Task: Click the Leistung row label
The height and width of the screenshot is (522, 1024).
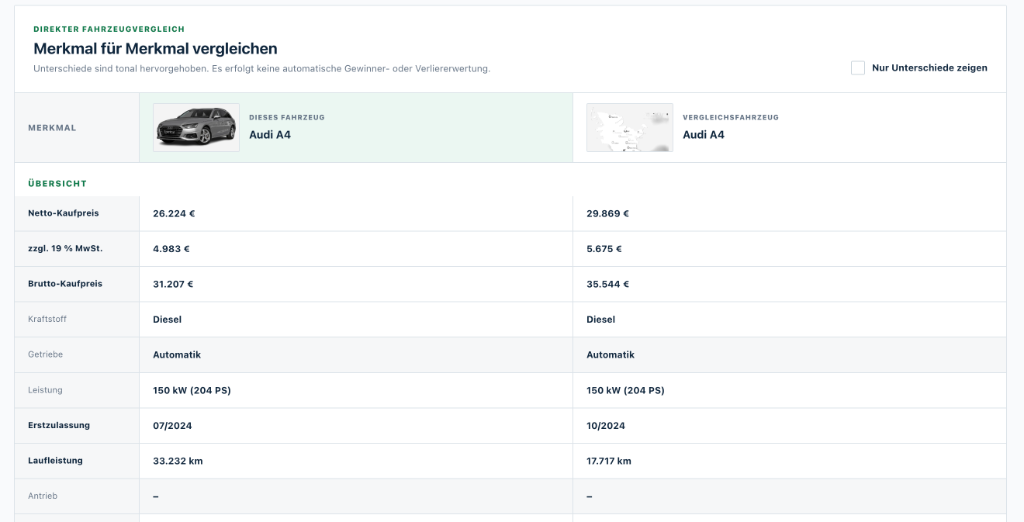Action: 45,390
